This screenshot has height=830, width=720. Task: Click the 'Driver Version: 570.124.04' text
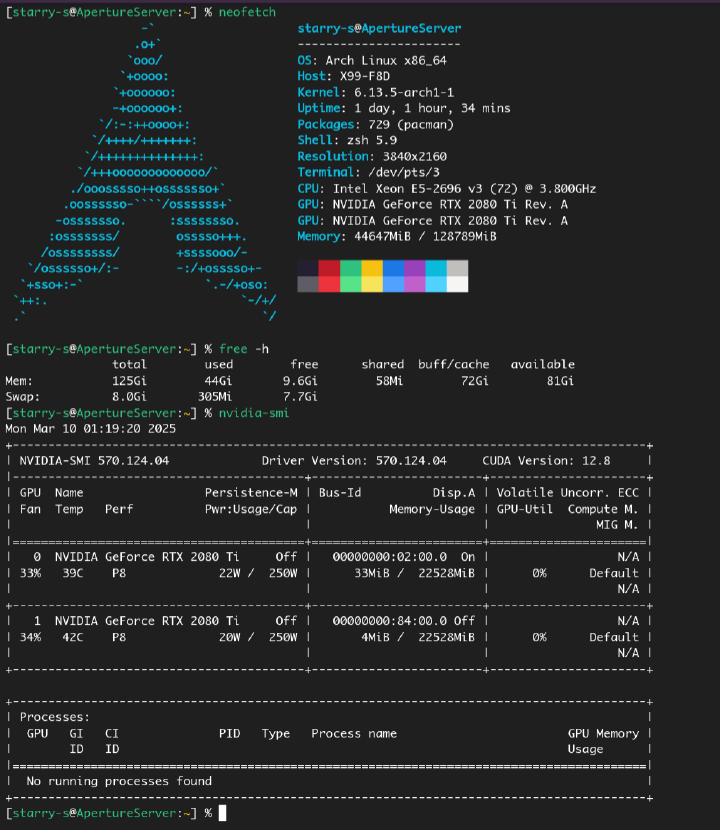click(354, 461)
